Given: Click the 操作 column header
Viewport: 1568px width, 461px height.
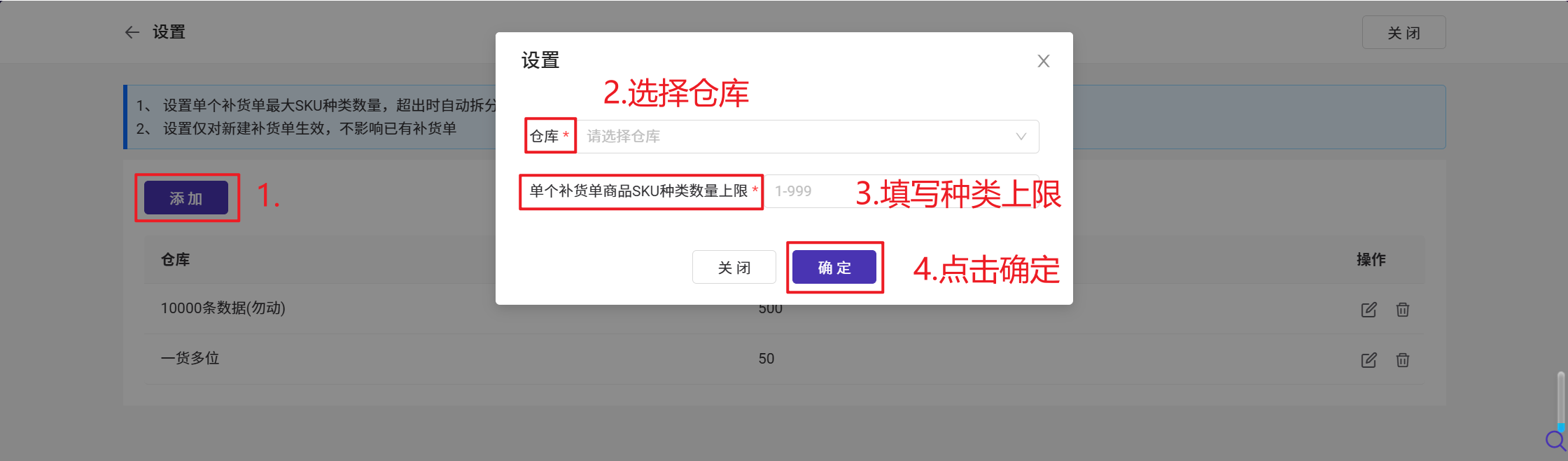Looking at the screenshot, I should tap(1371, 260).
